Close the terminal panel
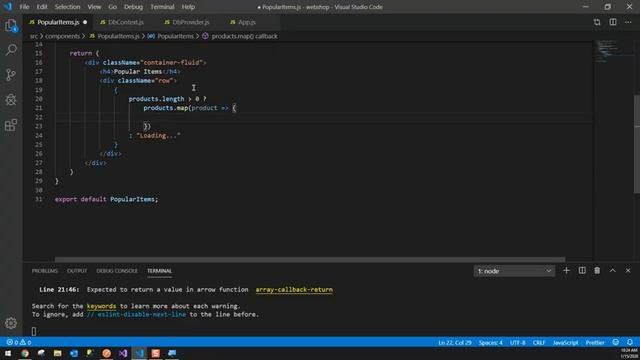Image resolution: width=640 pixels, height=360 pixels. point(628,271)
